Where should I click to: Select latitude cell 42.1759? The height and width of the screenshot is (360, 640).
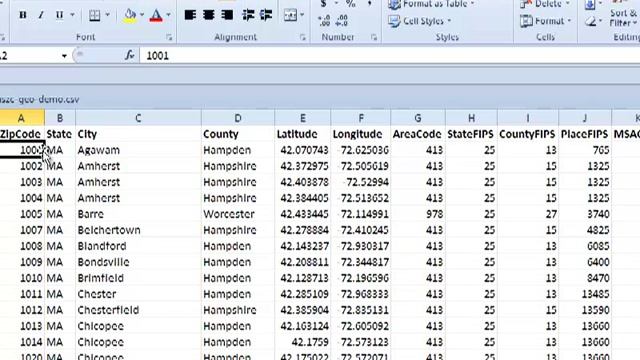pyautogui.click(x=302, y=342)
